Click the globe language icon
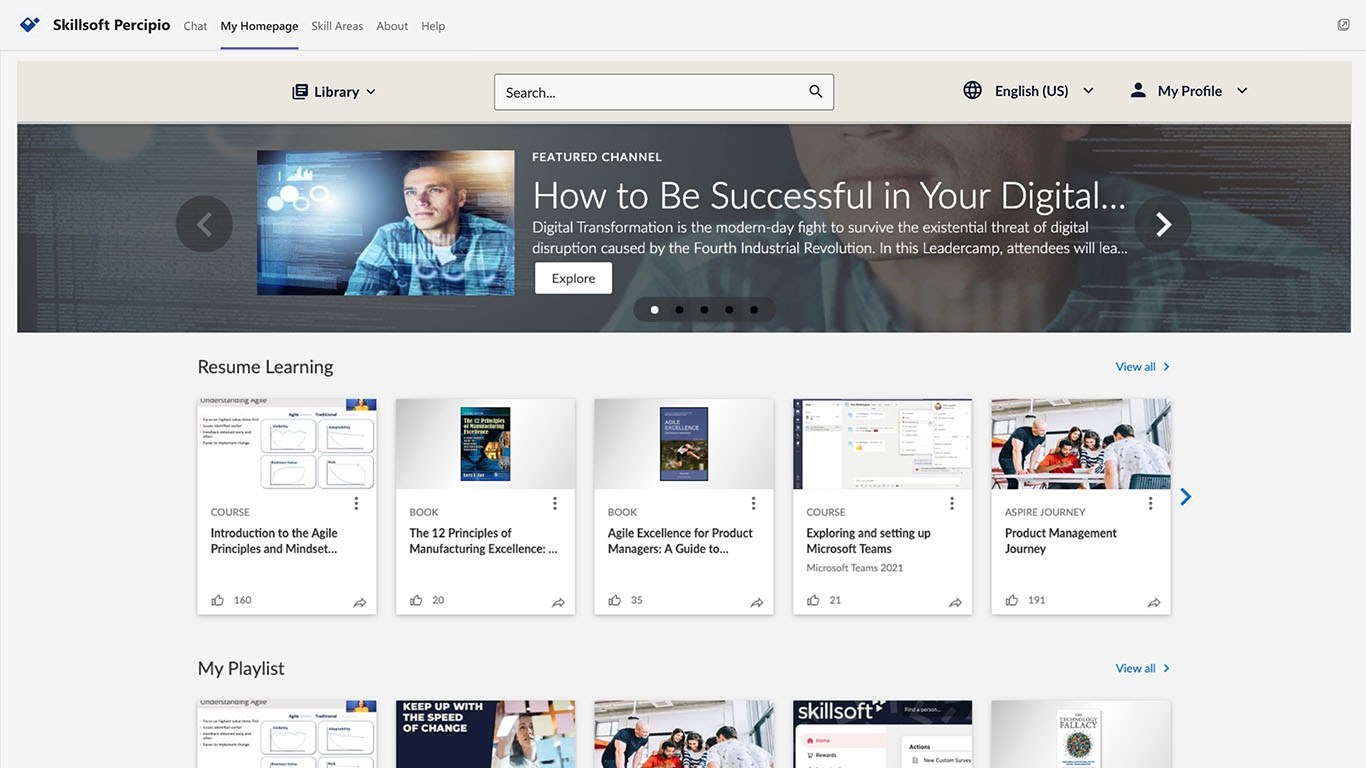Image resolution: width=1366 pixels, height=768 pixels. (x=972, y=90)
